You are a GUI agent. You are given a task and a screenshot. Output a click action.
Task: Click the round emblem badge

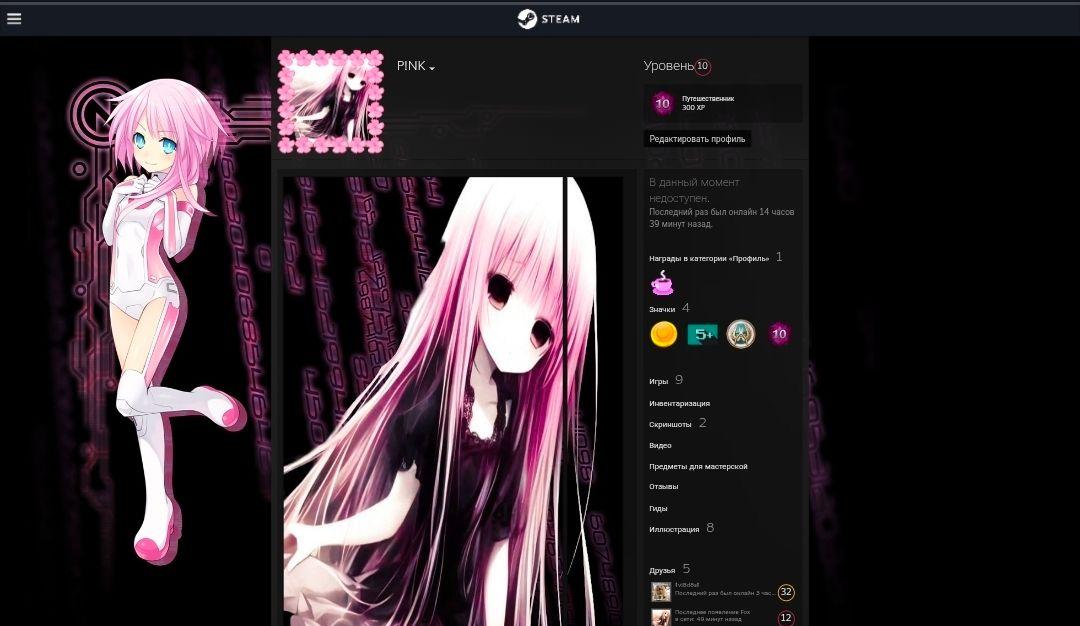coord(740,334)
